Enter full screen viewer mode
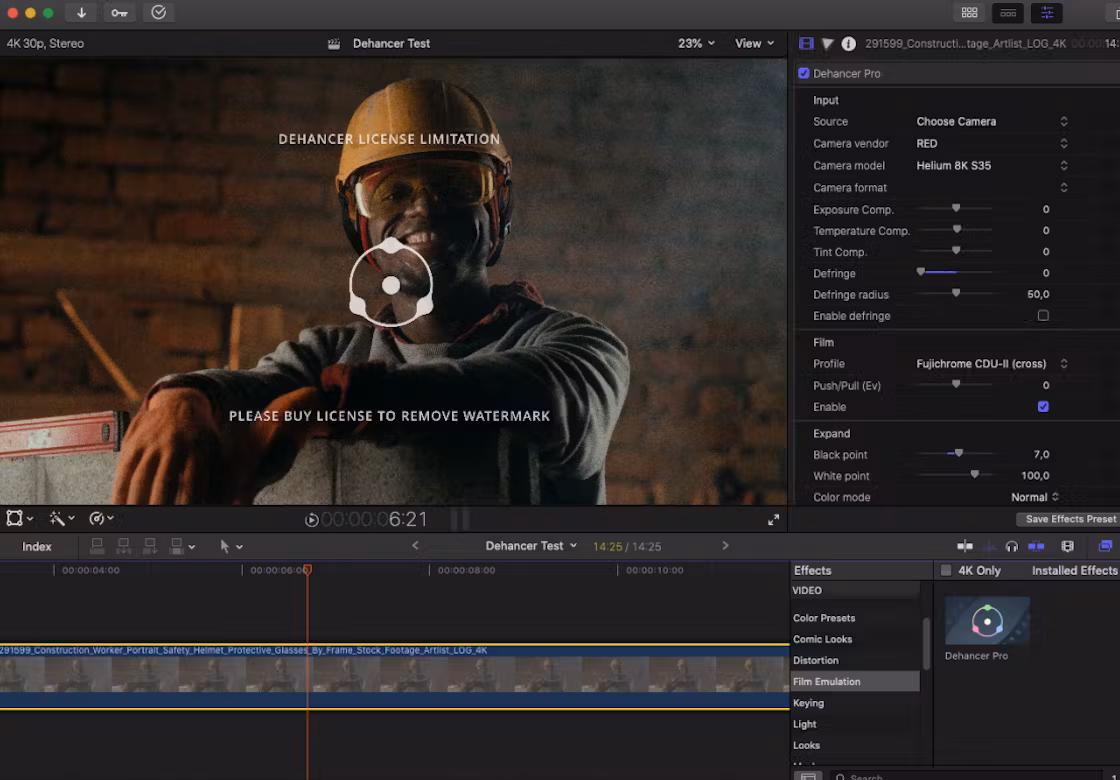1120x780 pixels. point(774,520)
